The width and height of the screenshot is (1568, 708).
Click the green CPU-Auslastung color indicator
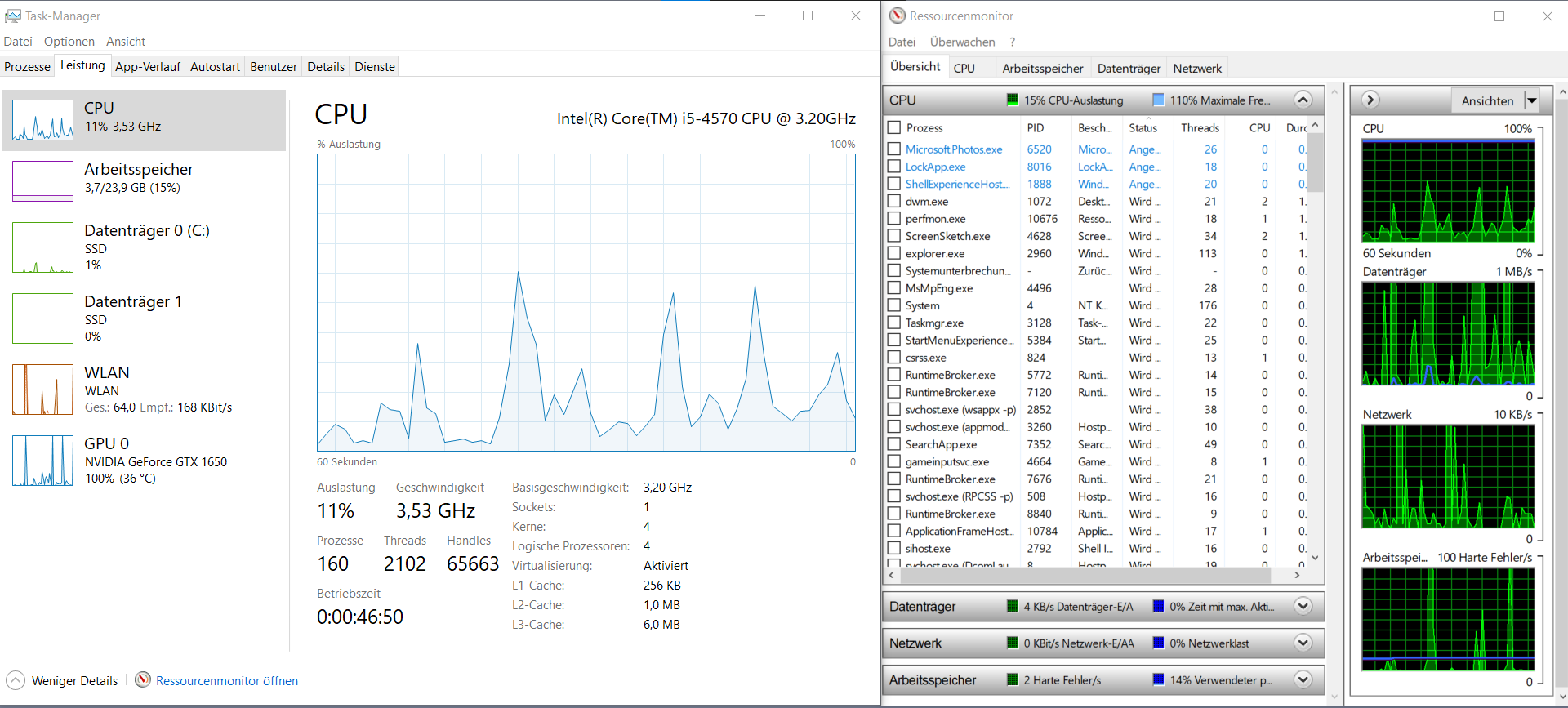tap(1013, 100)
